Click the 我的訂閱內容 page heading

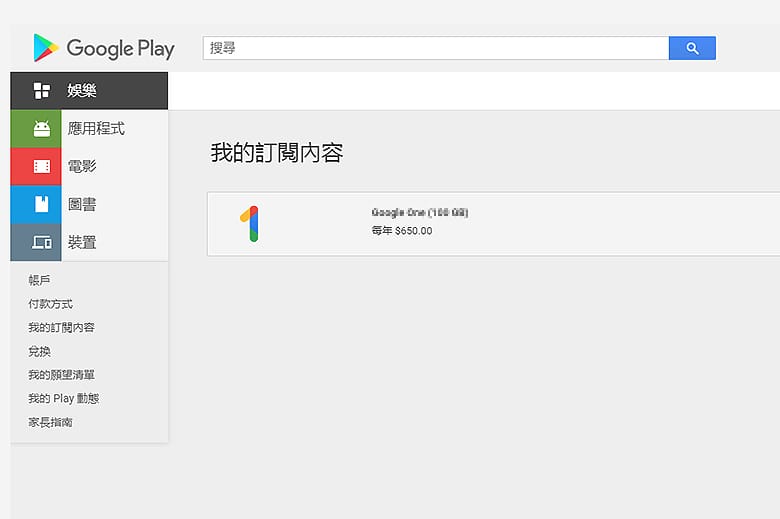click(x=277, y=153)
